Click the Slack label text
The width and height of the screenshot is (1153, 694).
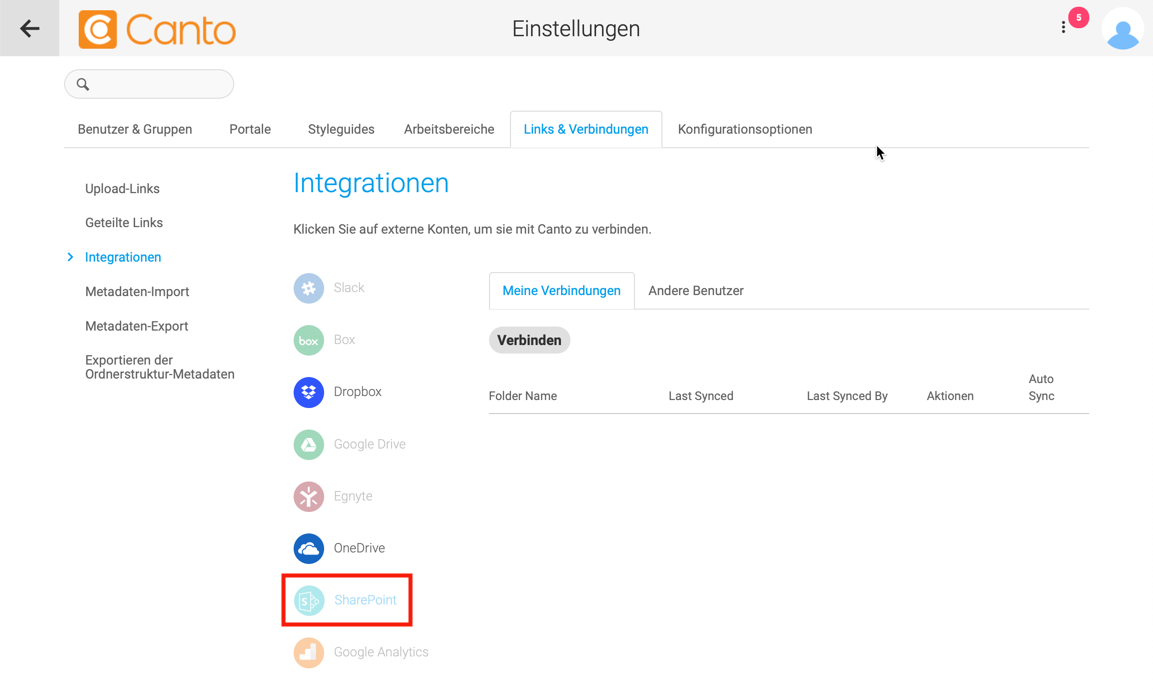pyautogui.click(x=349, y=288)
